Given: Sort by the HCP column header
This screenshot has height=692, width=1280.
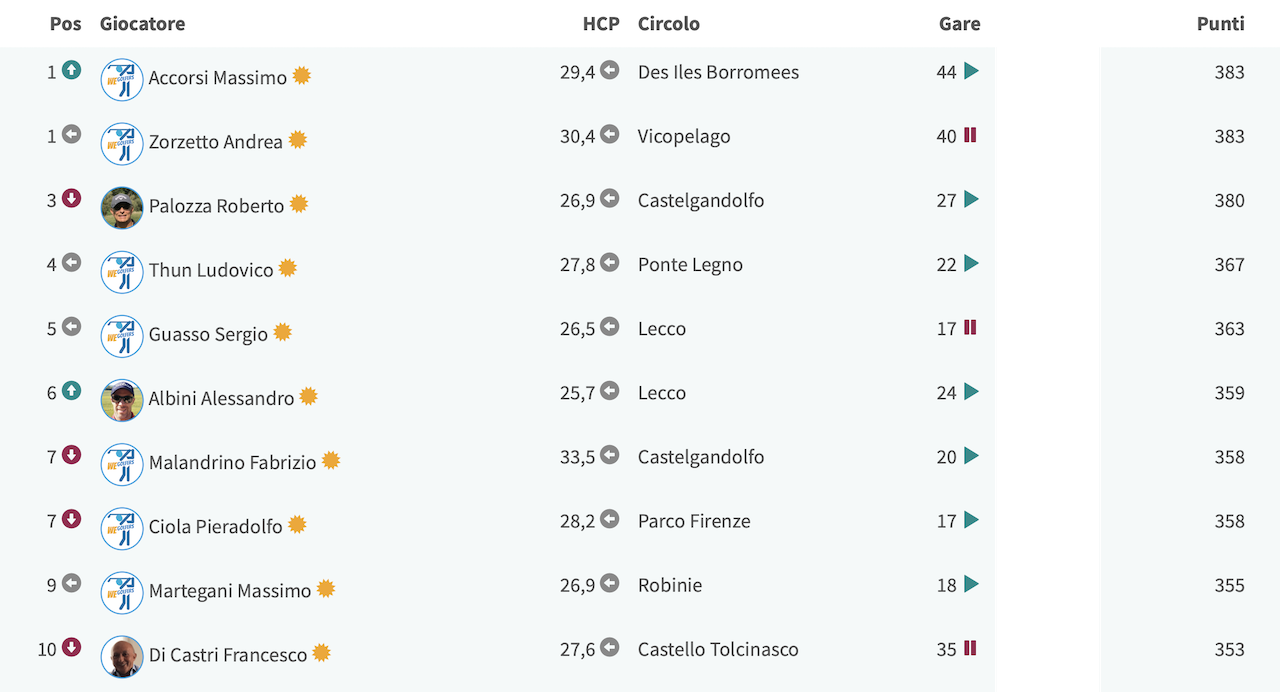Looking at the screenshot, I should point(601,24).
